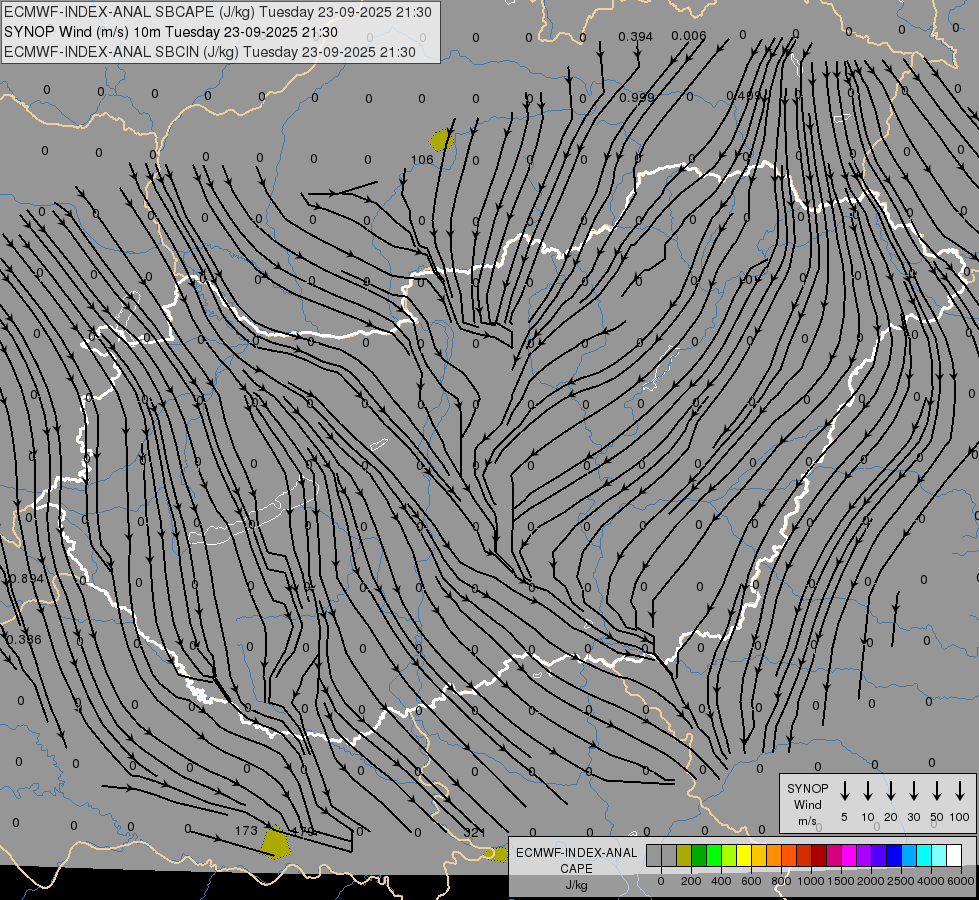Click the SYNOP Wind 10m title line
Image resolution: width=979 pixels, height=900 pixels.
pos(171,32)
